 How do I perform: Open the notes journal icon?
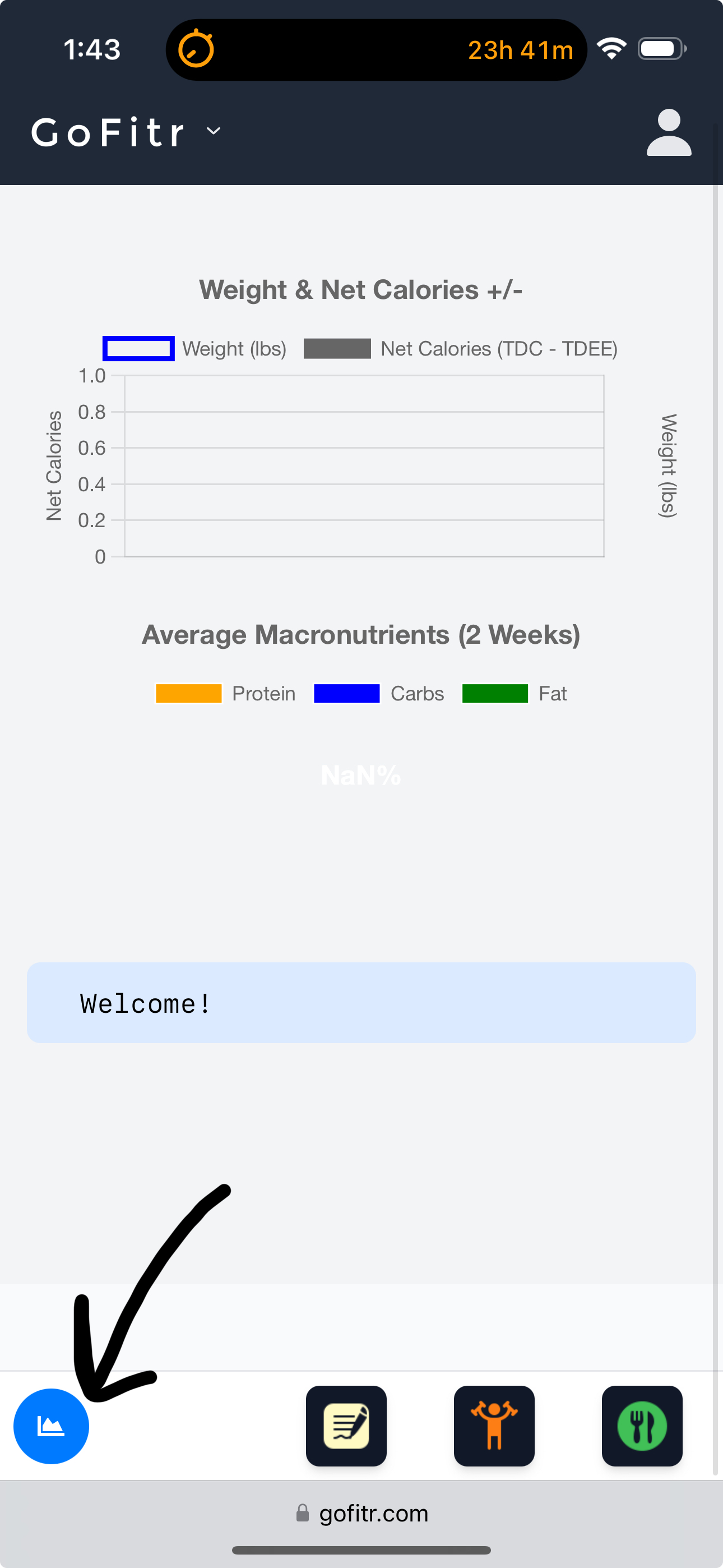[346, 1426]
